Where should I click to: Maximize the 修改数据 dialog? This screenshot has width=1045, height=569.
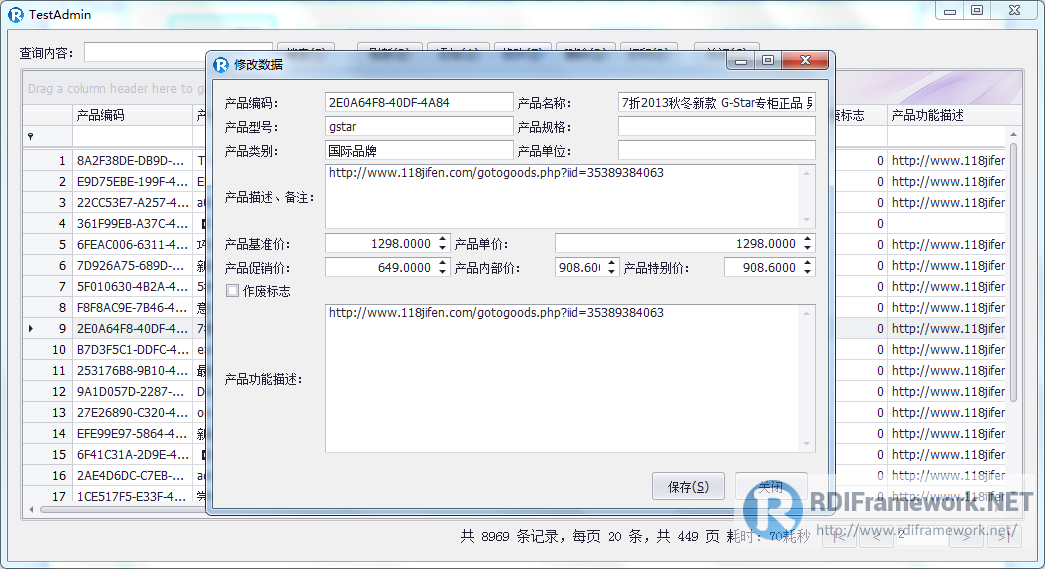[x=768, y=61]
